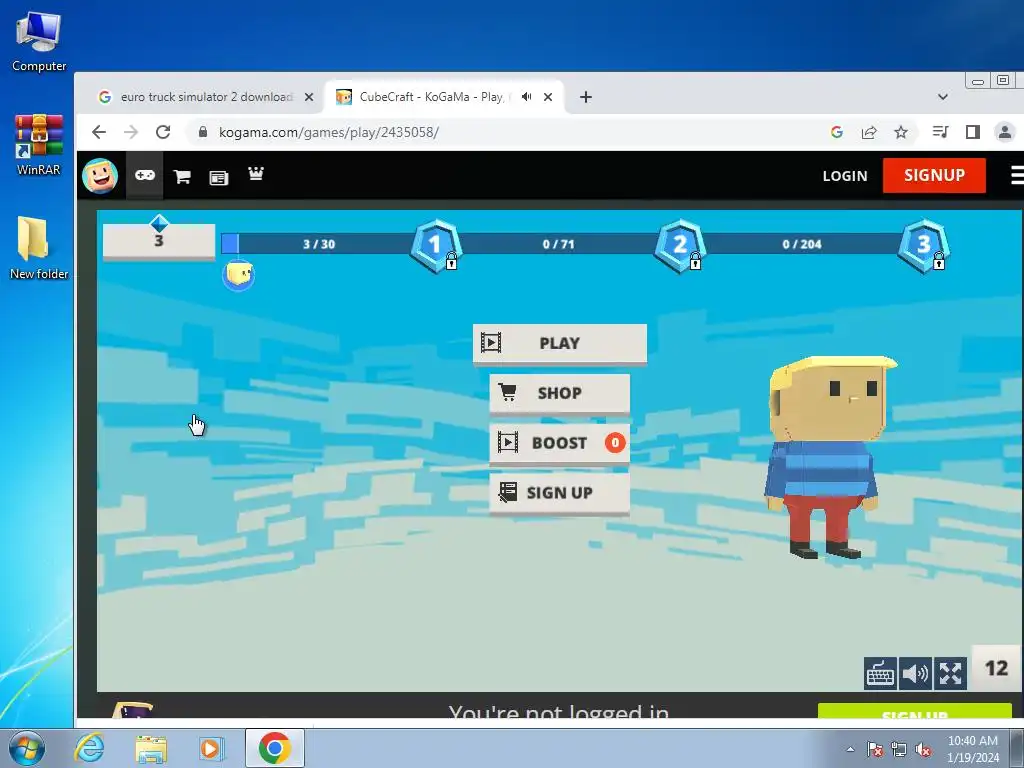Toggle the browser side panel
The height and width of the screenshot is (768, 1024).
(x=972, y=133)
